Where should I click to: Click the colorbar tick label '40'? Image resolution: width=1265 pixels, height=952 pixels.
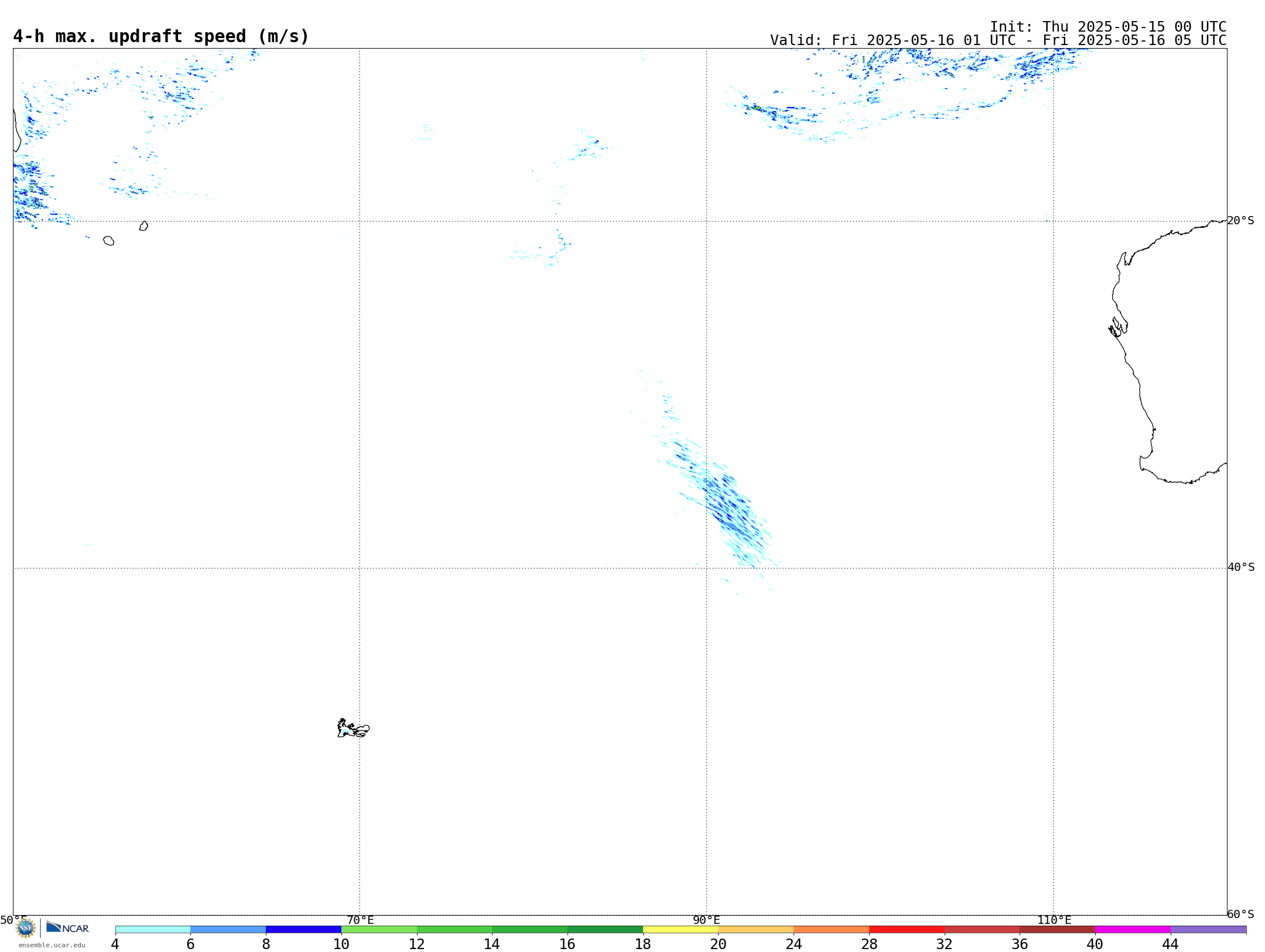(1095, 944)
